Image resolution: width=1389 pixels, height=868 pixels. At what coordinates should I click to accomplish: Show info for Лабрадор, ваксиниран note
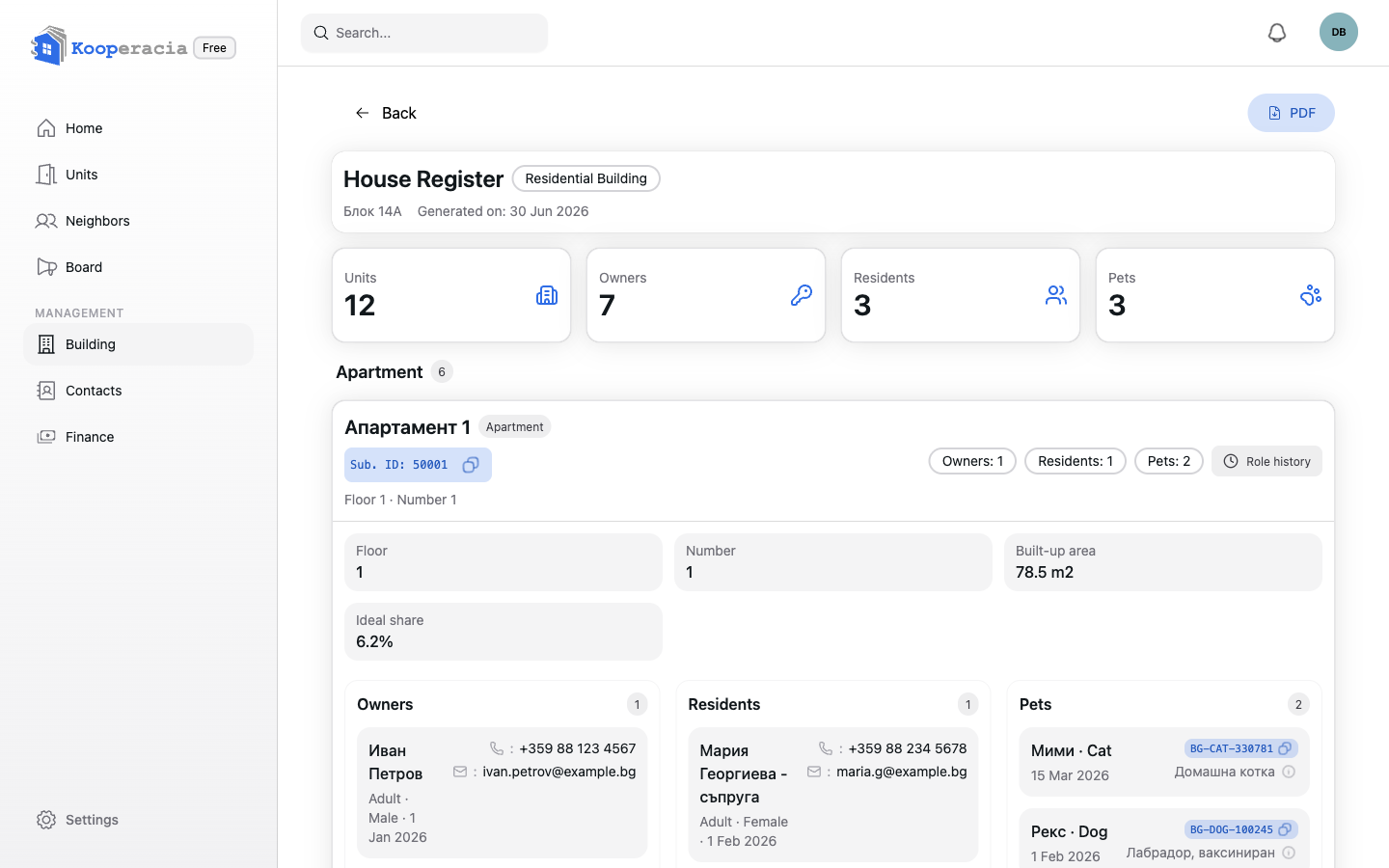pos(1289,853)
